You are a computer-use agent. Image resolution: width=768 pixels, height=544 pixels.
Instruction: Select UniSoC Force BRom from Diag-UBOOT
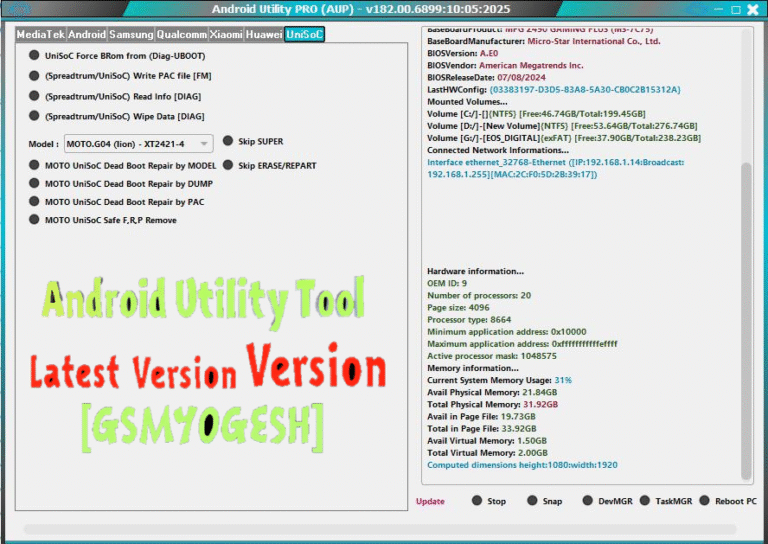pos(34,57)
